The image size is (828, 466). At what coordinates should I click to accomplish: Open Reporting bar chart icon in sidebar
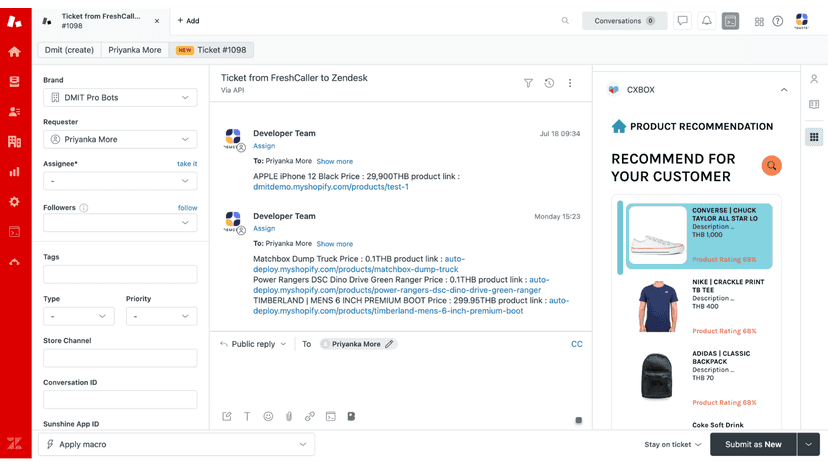pyautogui.click(x=14, y=172)
